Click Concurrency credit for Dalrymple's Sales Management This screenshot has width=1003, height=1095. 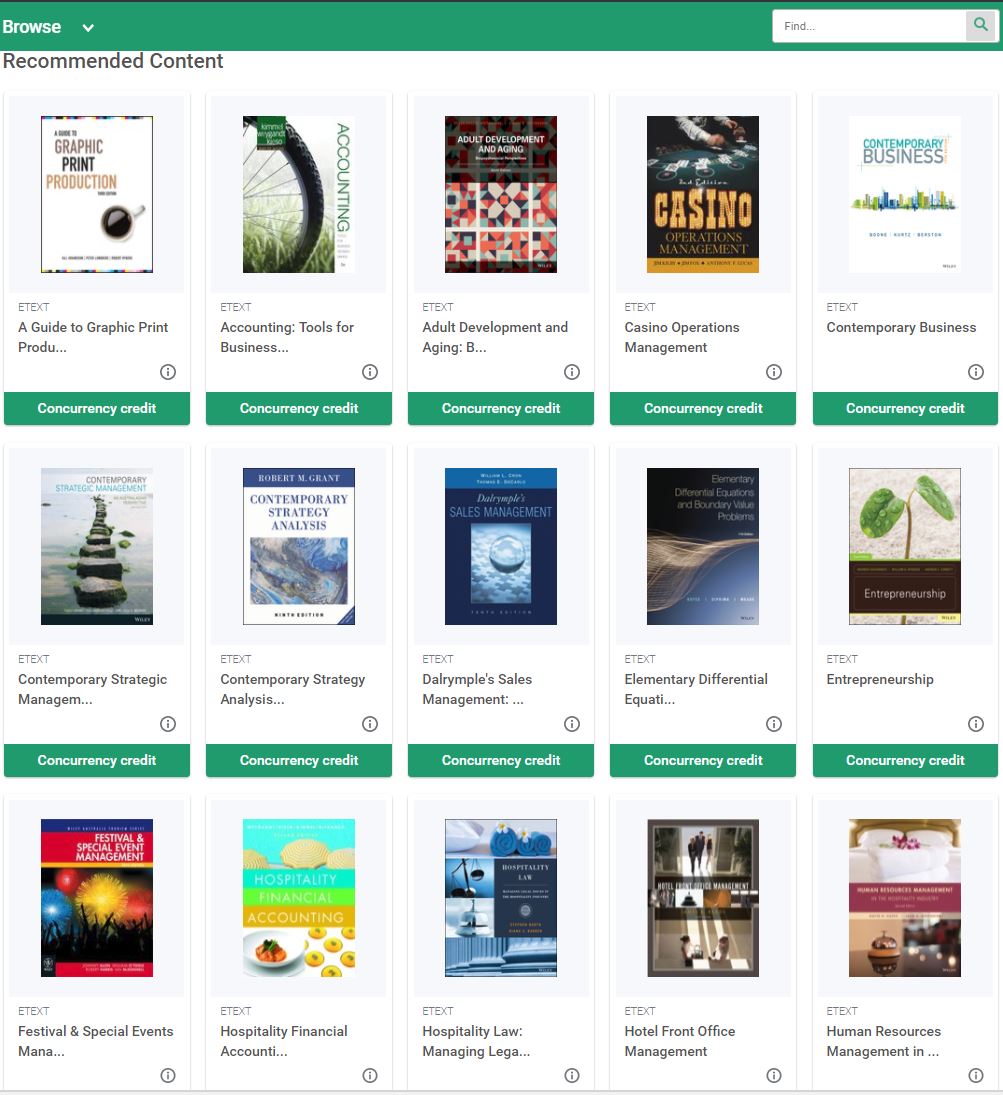[501, 760]
